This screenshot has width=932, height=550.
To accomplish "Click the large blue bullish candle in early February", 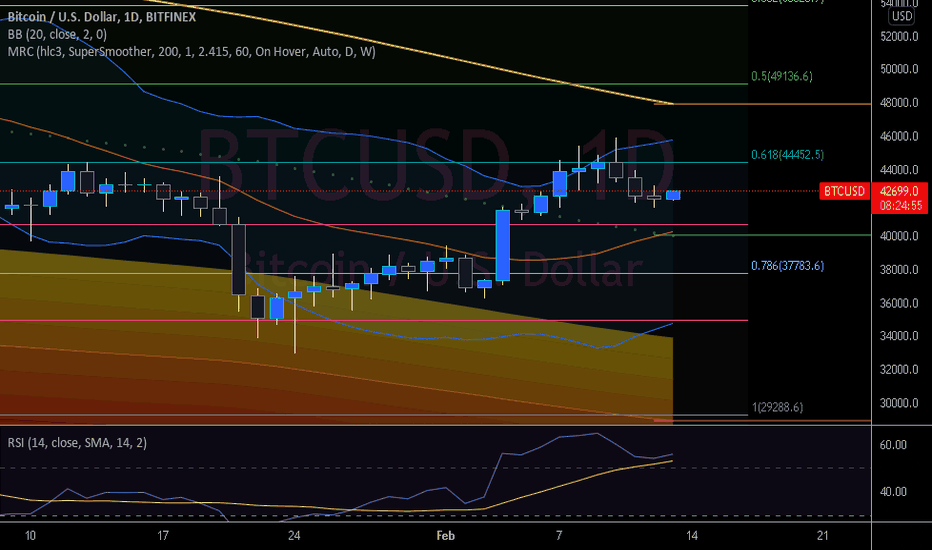I will [x=503, y=245].
